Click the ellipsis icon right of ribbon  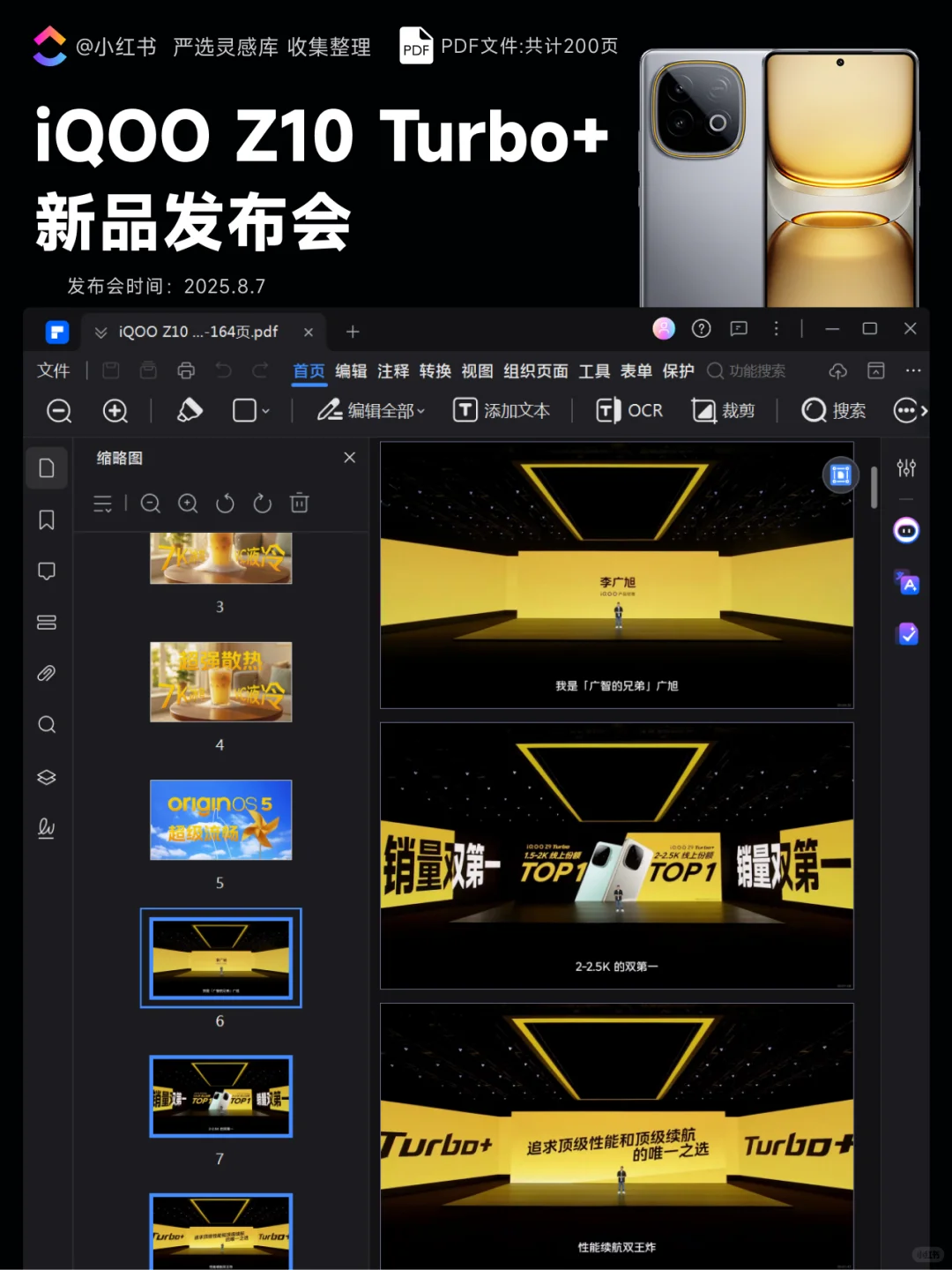click(913, 370)
